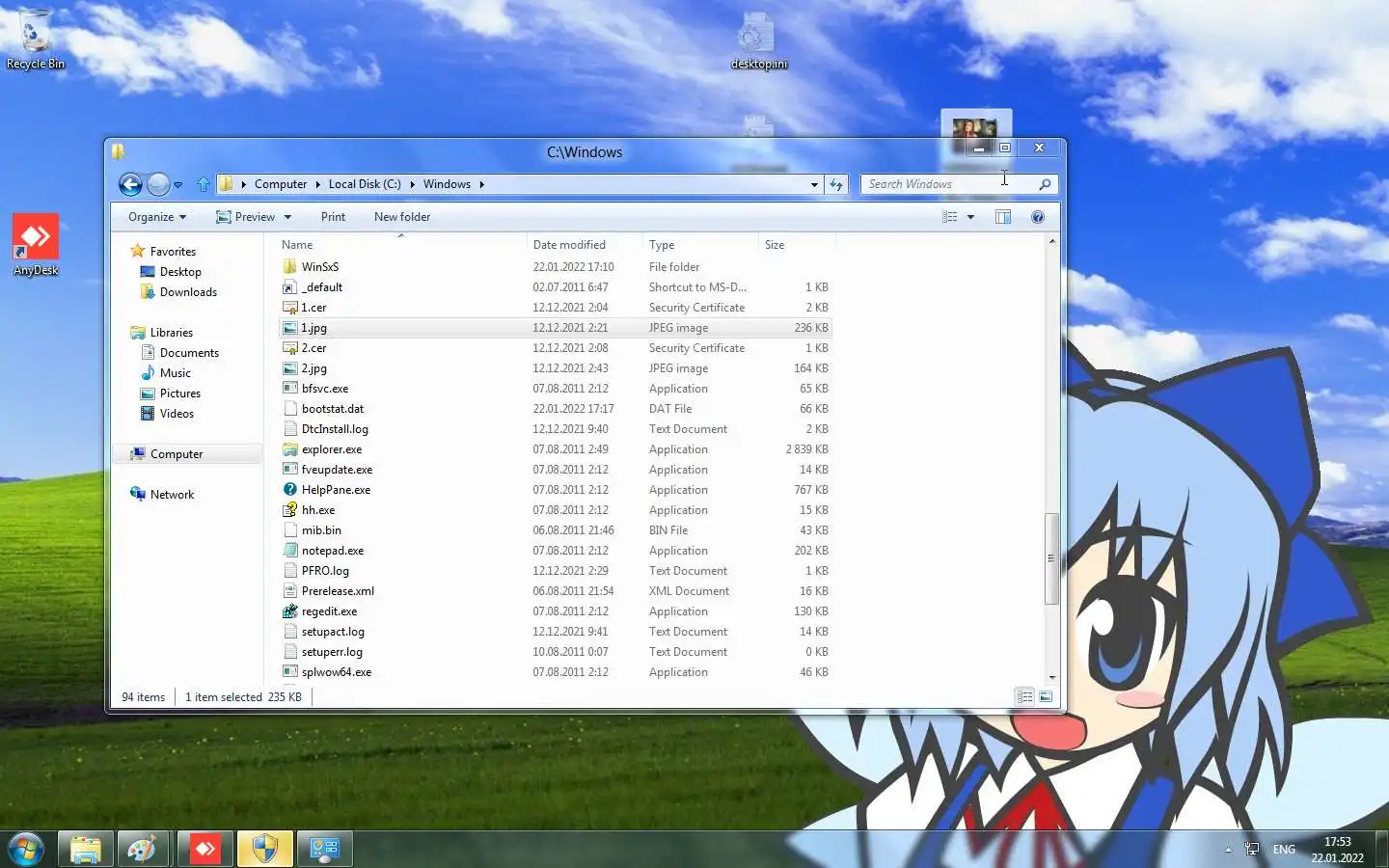Screen dimensions: 1389x868
Task: Sort by the Name column header
Action: click(x=401, y=245)
